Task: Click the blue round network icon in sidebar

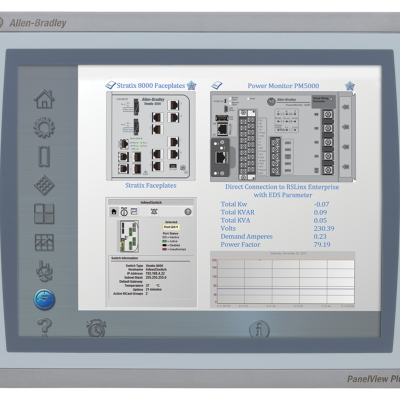Action: (44, 299)
